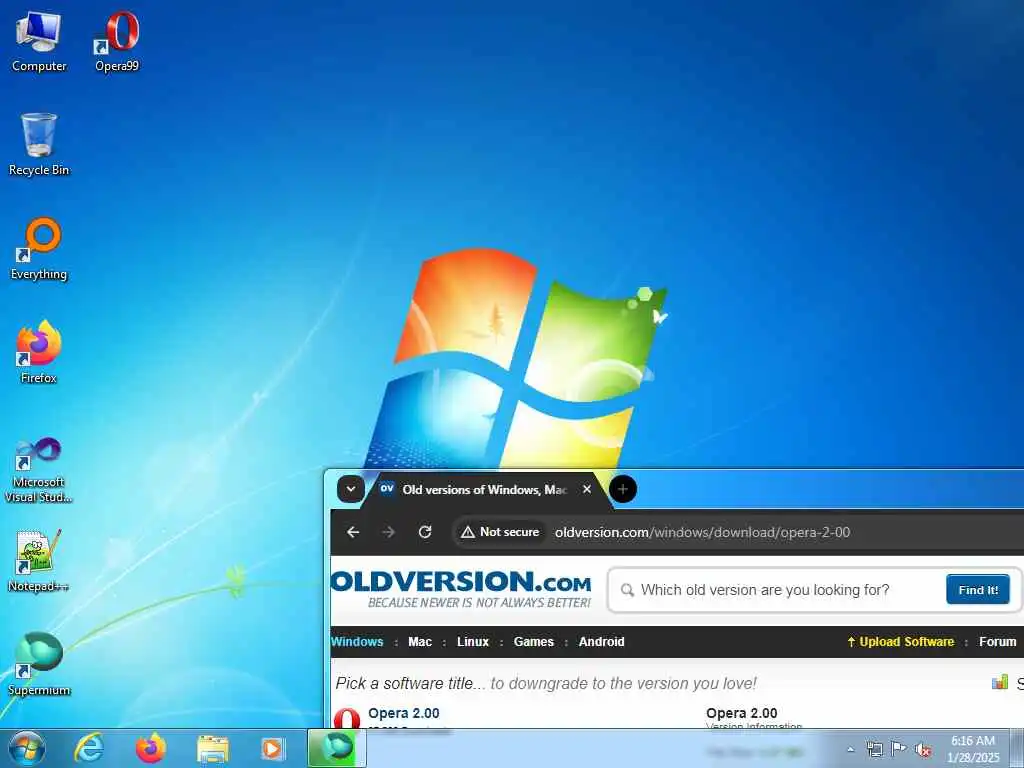Show hidden system tray icons
This screenshot has width=1024, height=768.
pos(850,749)
